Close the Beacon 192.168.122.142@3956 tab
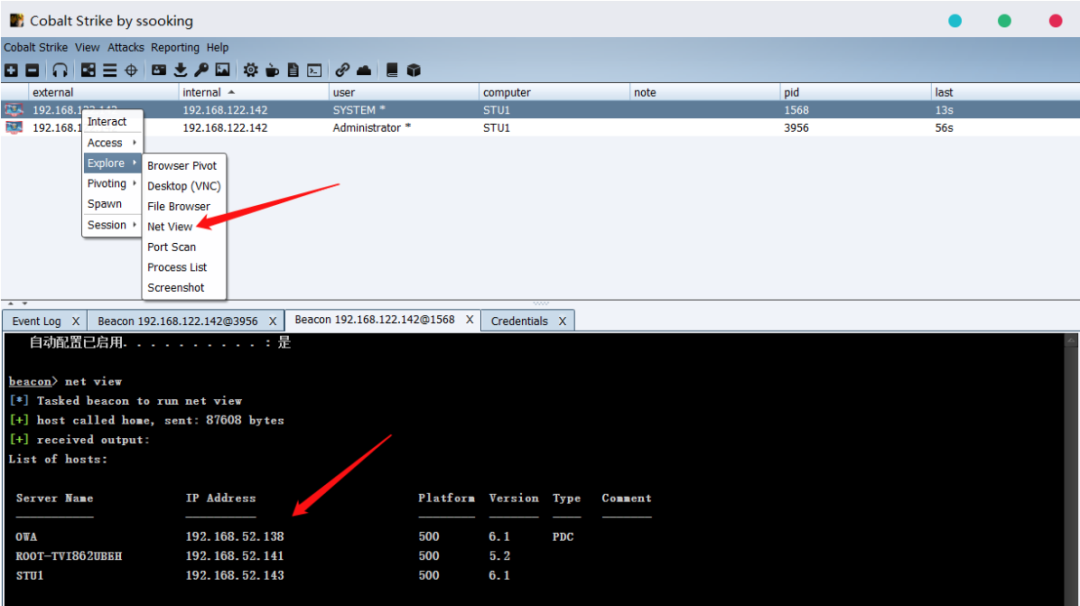Viewport: 1080px width, 606px height. (273, 321)
